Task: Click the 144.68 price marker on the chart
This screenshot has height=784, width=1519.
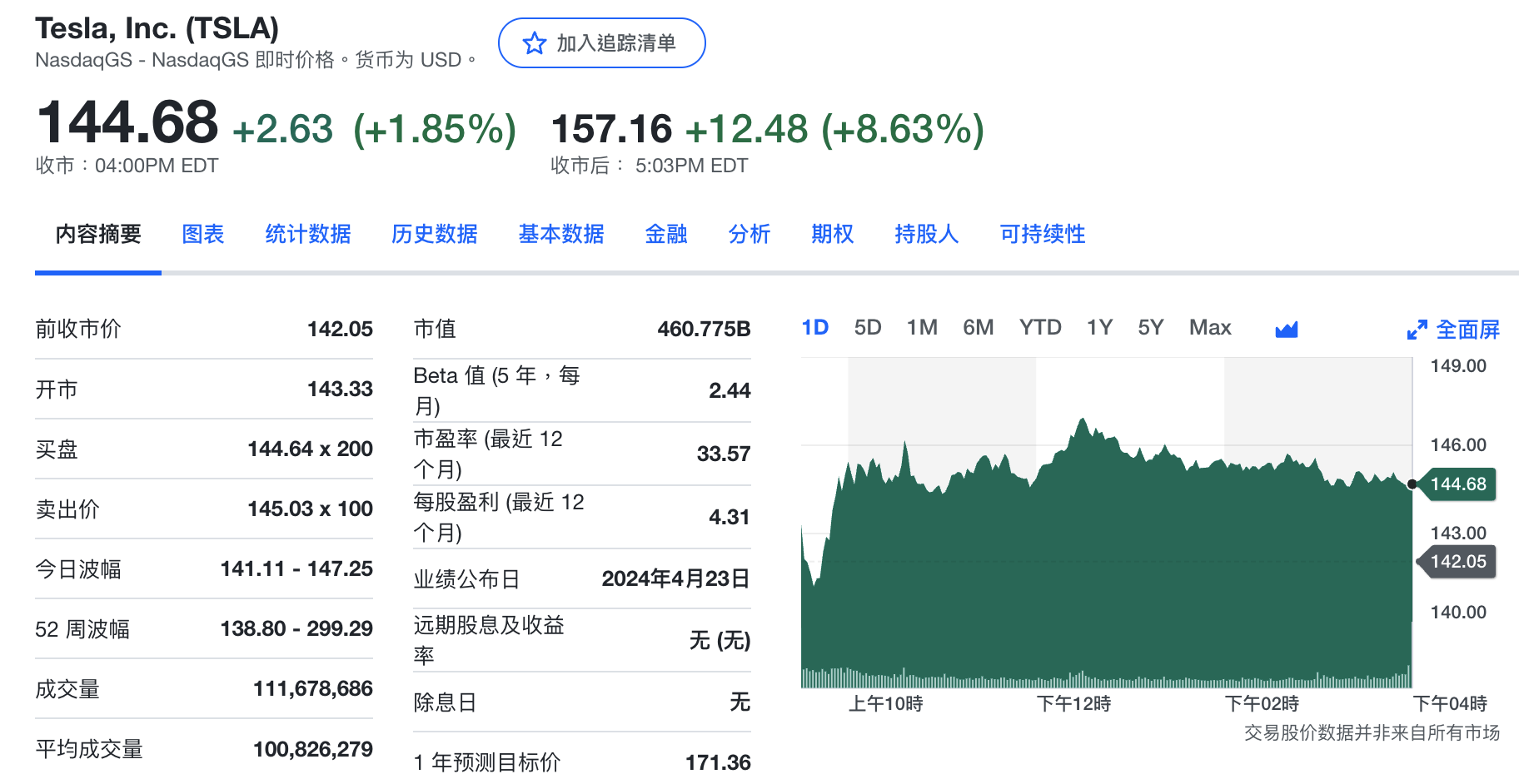Action: pos(1457,484)
